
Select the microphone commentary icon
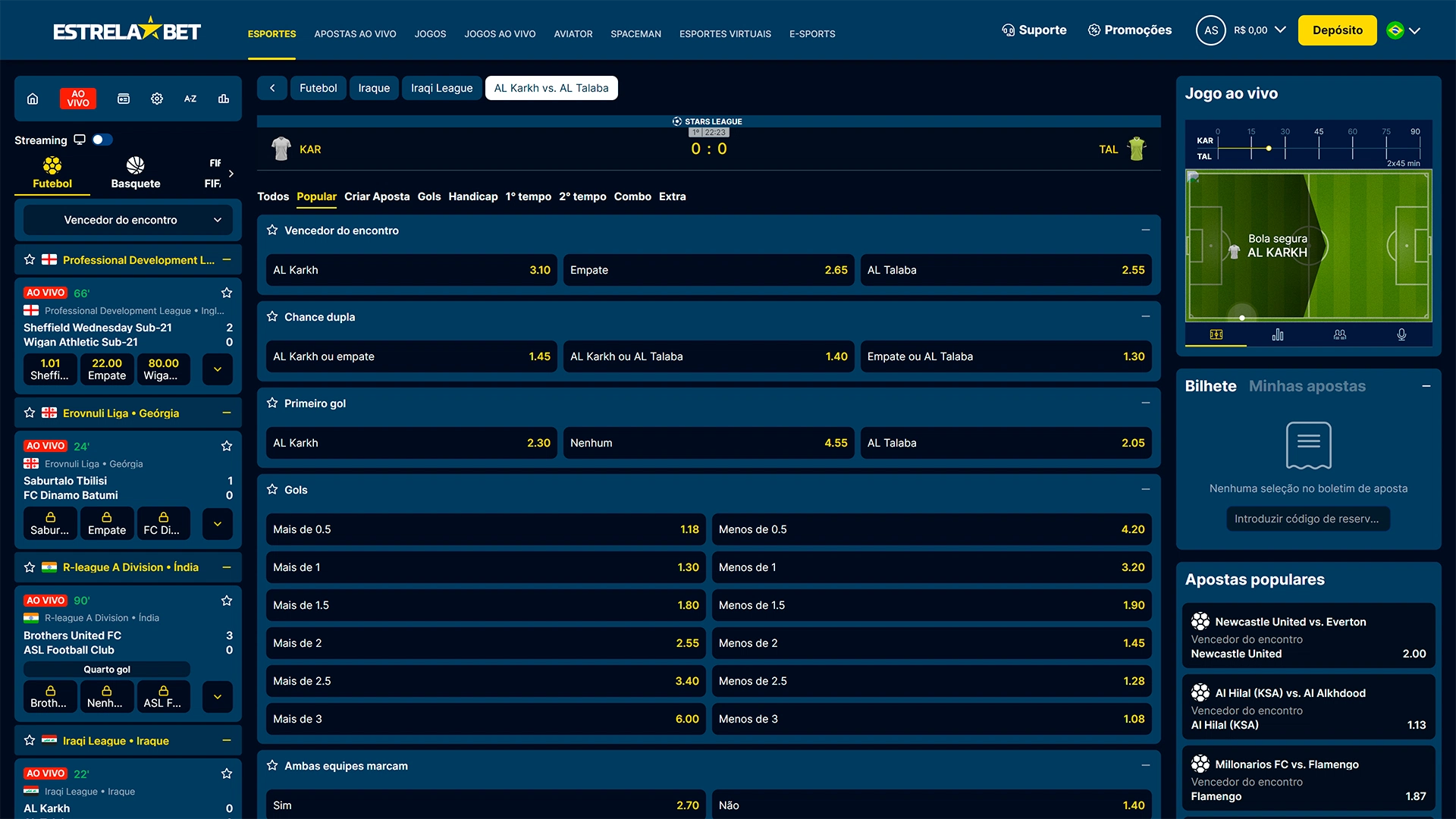[x=1401, y=334]
